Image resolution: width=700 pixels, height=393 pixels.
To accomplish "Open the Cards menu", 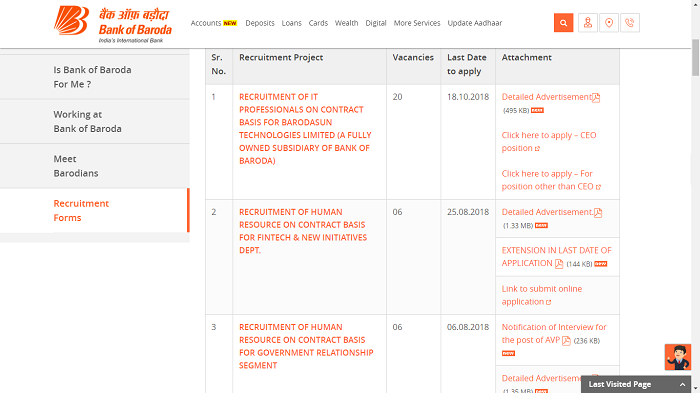I will pos(318,23).
